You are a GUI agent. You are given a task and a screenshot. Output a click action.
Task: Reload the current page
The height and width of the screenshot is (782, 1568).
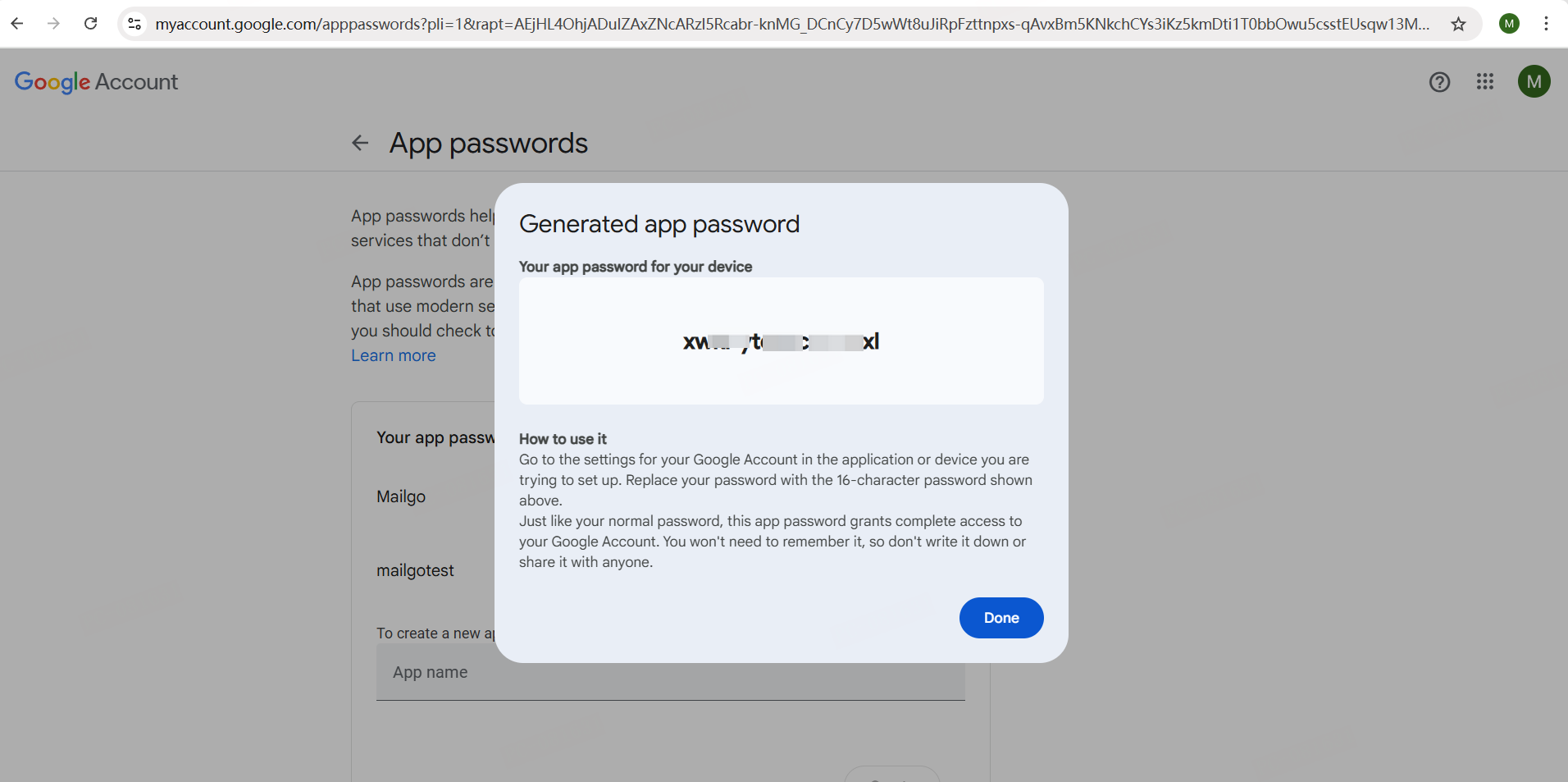point(91,24)
